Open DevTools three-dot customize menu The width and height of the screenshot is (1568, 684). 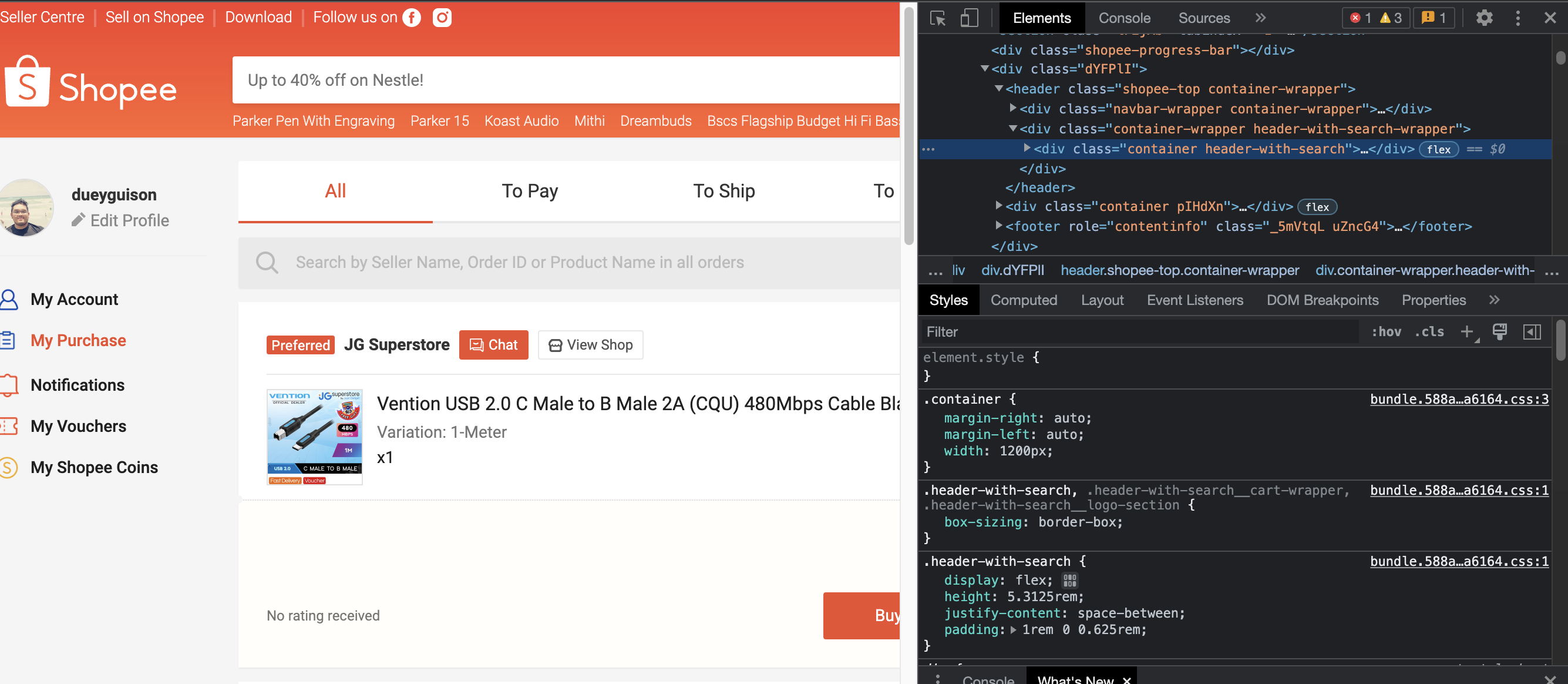pos(1517,18)
